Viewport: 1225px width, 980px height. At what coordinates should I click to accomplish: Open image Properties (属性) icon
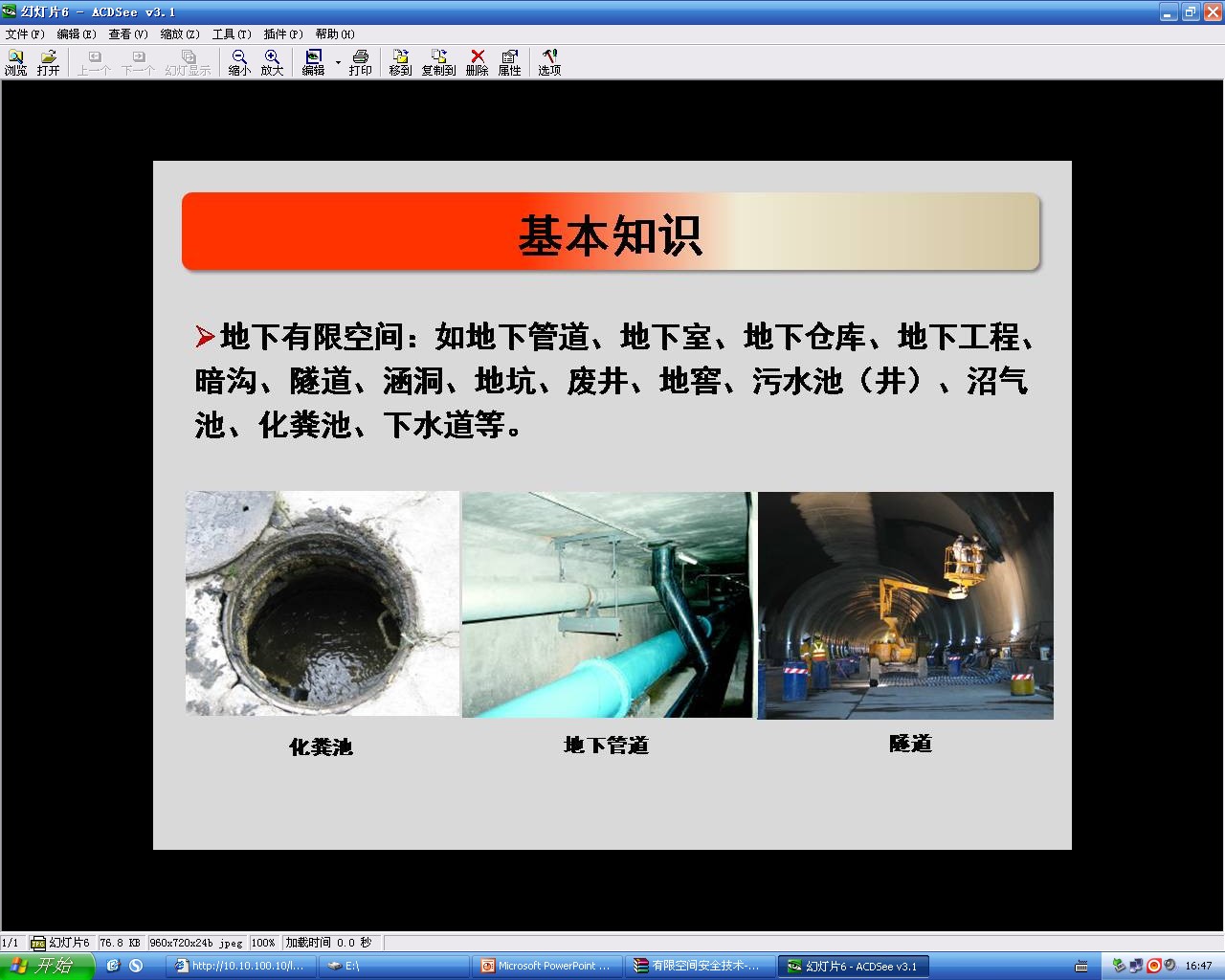pos(509,62)
